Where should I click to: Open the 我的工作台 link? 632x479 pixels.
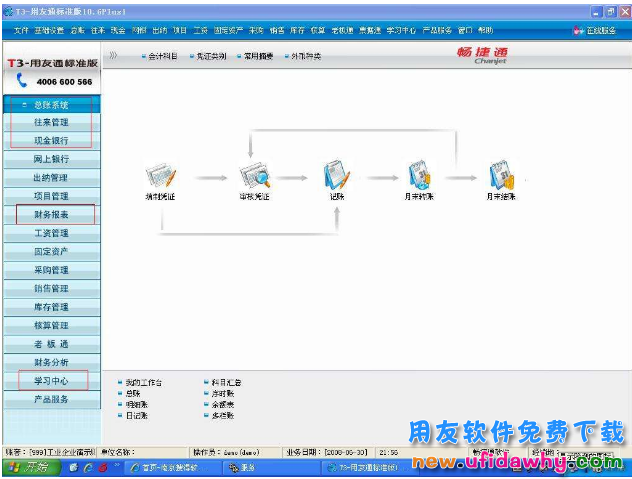point(145,382)
